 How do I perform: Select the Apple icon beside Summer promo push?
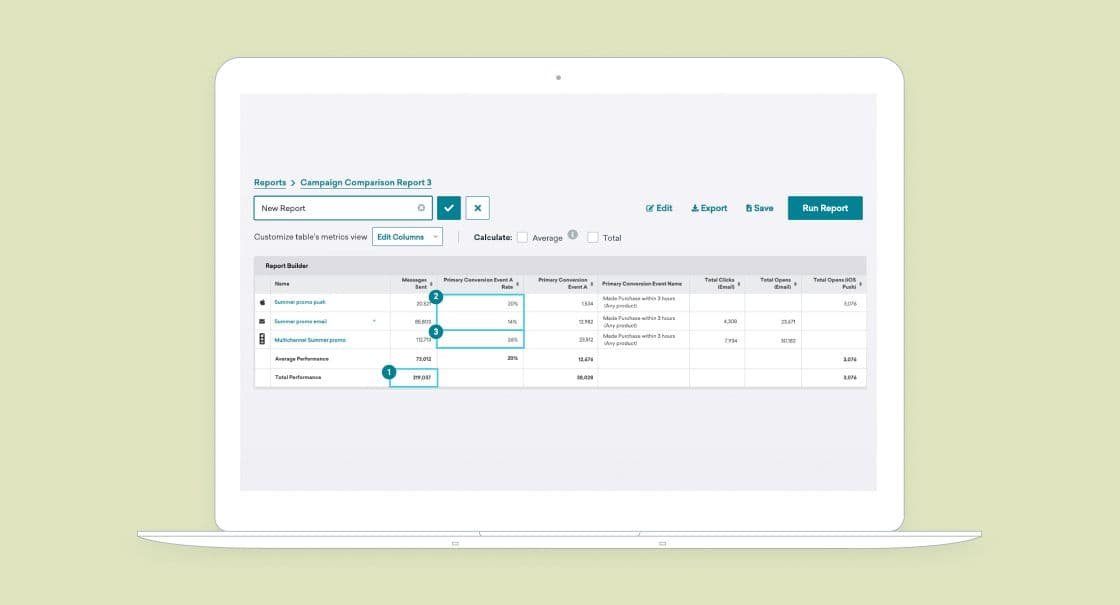point(262,300)
